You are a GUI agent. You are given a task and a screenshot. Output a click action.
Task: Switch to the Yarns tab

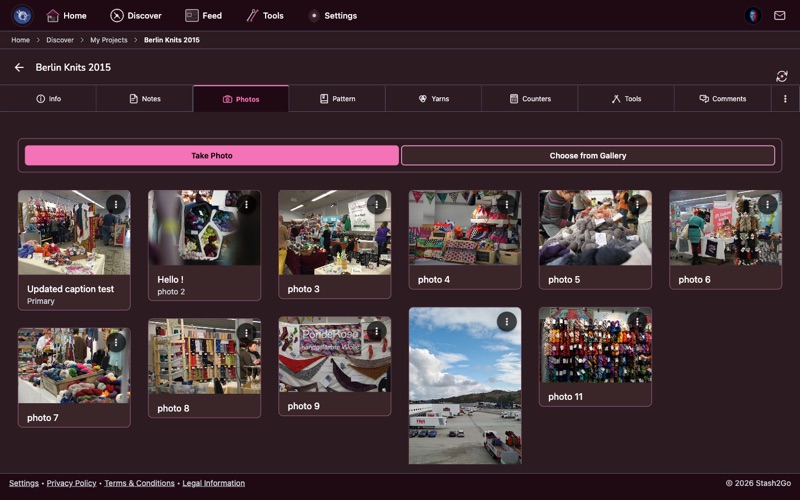click(433, 99)
